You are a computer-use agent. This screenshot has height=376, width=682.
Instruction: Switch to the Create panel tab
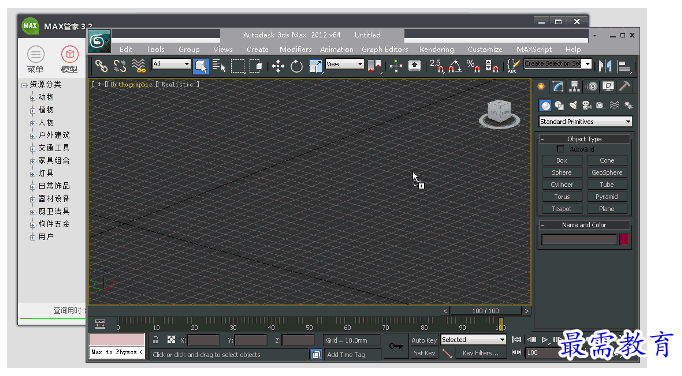click(x=542, y=86)
